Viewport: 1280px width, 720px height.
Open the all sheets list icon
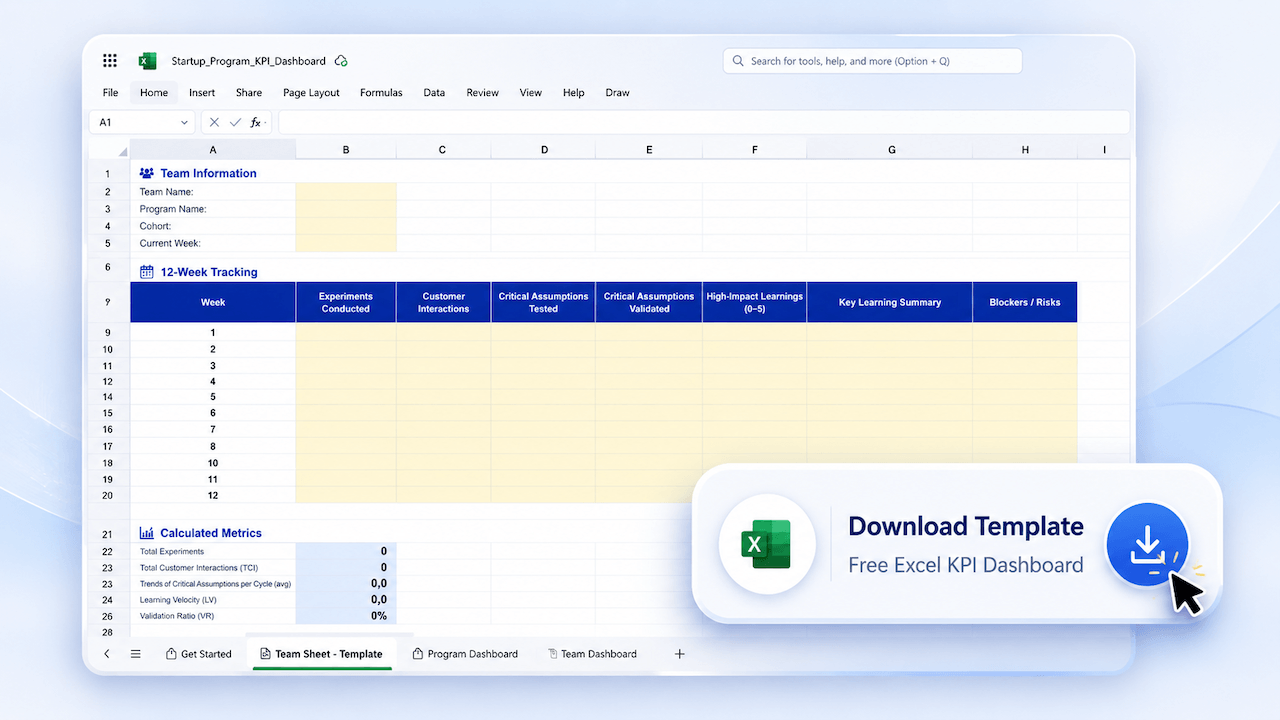[x=135, y=654]
